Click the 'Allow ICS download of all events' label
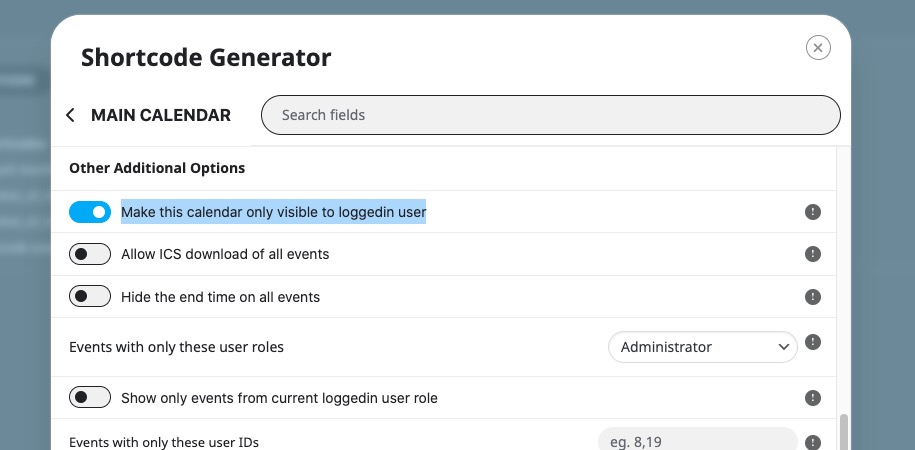 point(225,254)
